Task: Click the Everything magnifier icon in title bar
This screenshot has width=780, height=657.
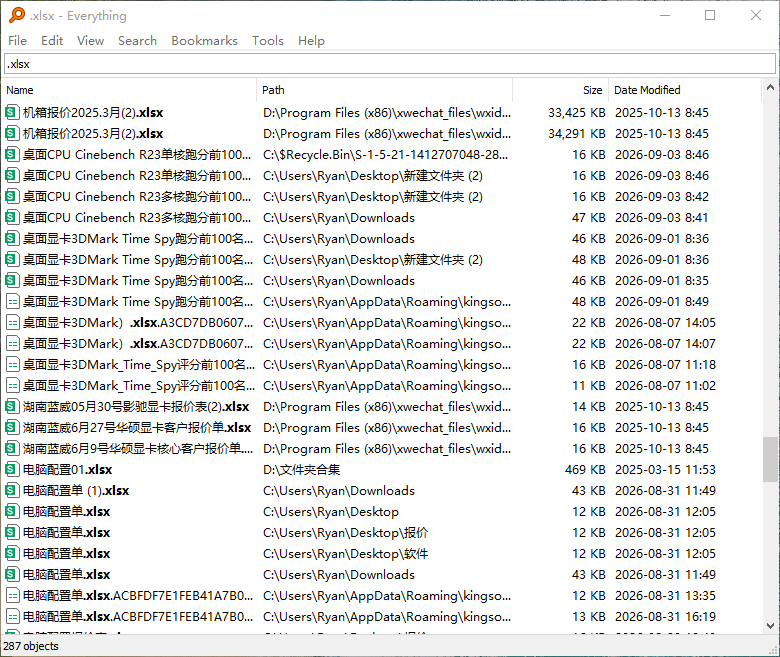Action: coord(17,15)
